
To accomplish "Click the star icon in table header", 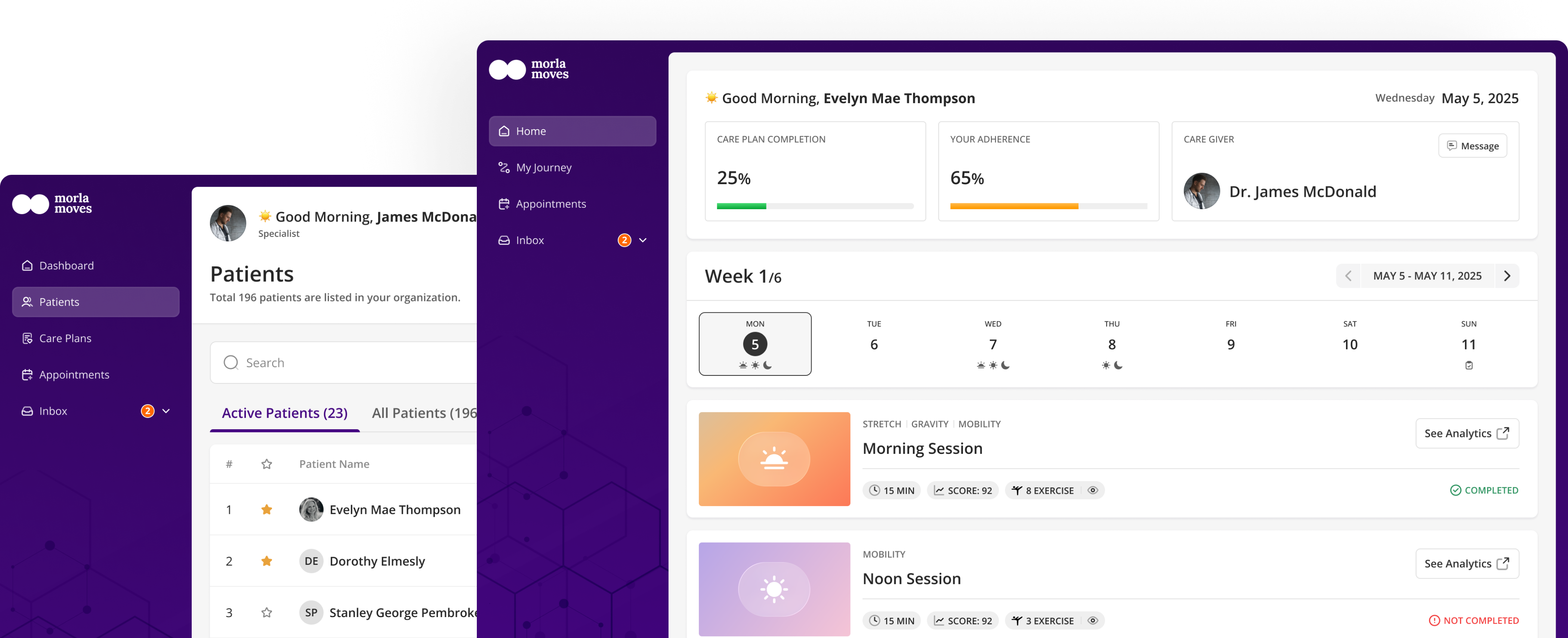I will point(266,464).
